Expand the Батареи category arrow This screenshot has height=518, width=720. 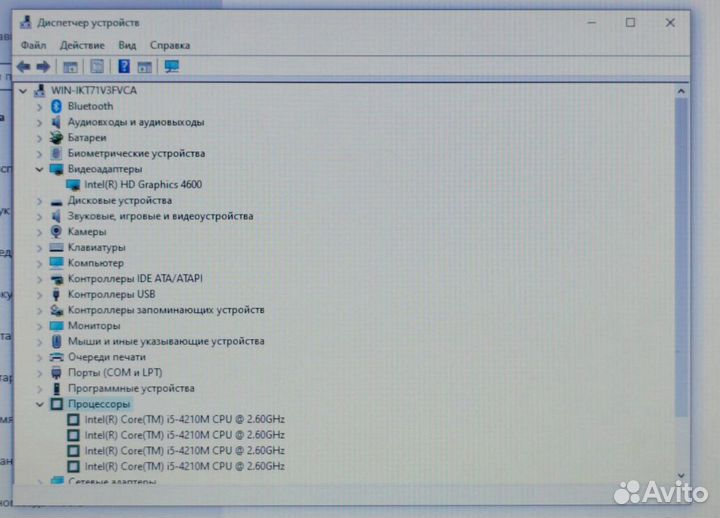click(39, 139)
